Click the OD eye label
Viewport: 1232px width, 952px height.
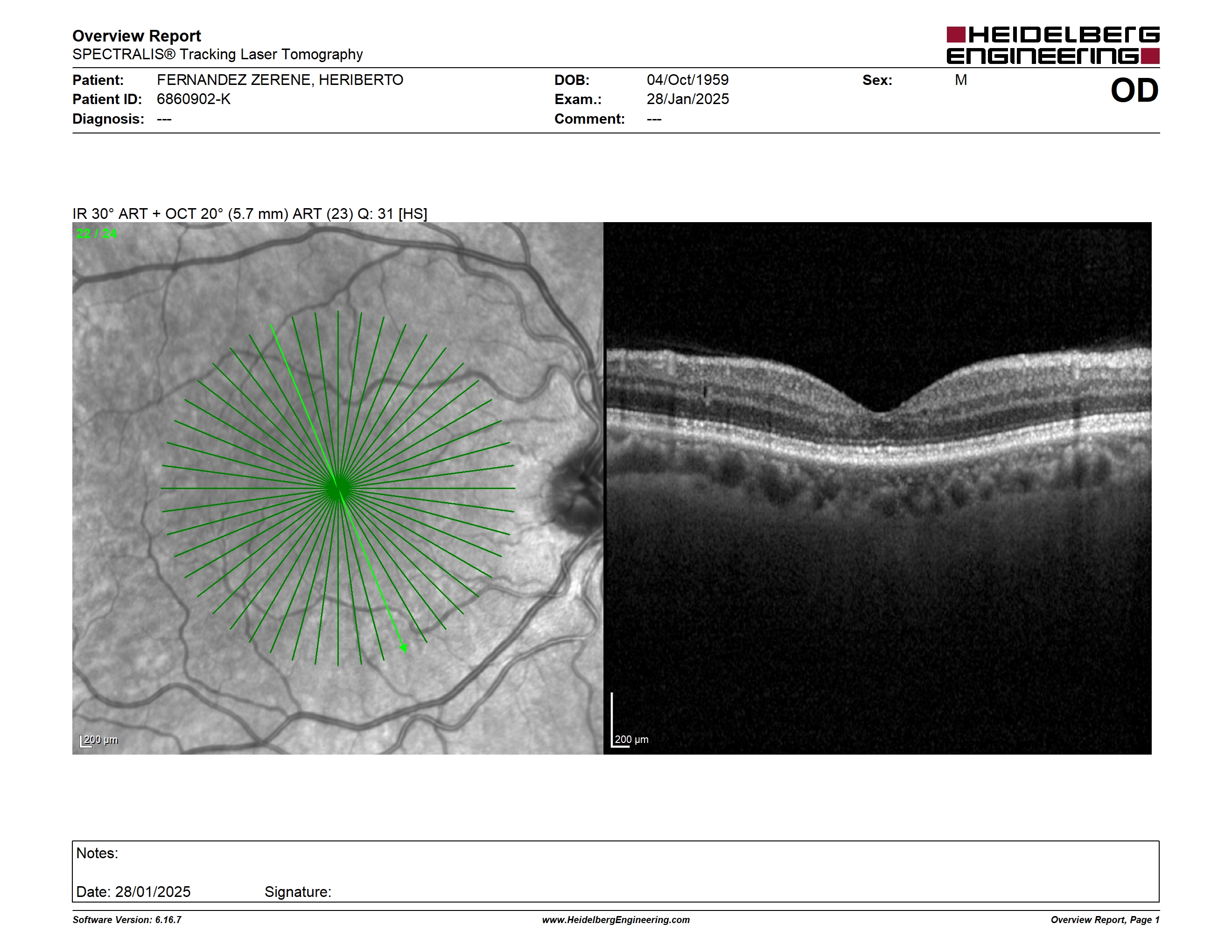(x=1134, y=91)
